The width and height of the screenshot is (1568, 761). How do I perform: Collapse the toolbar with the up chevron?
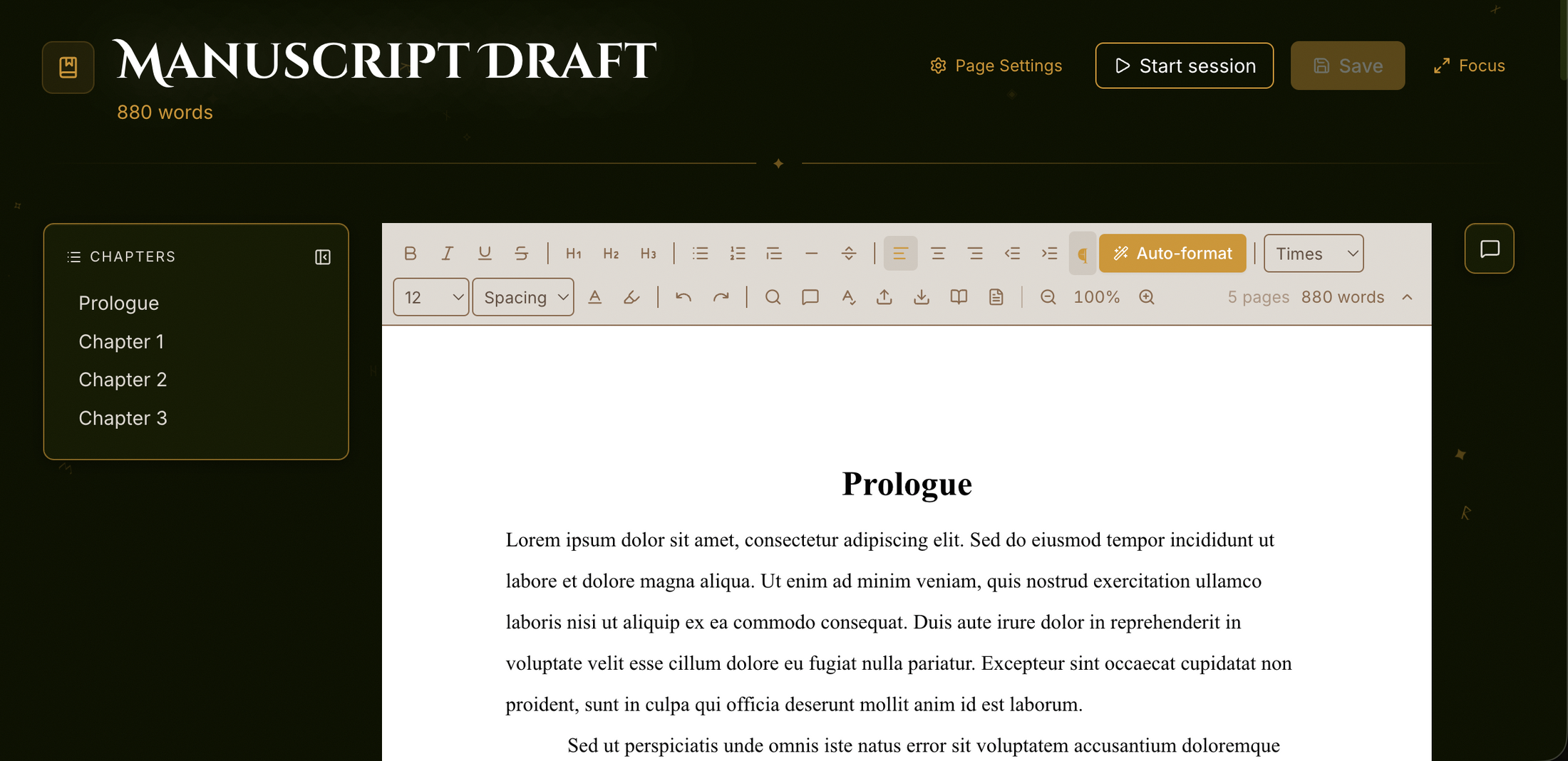tap(1407, 297)
